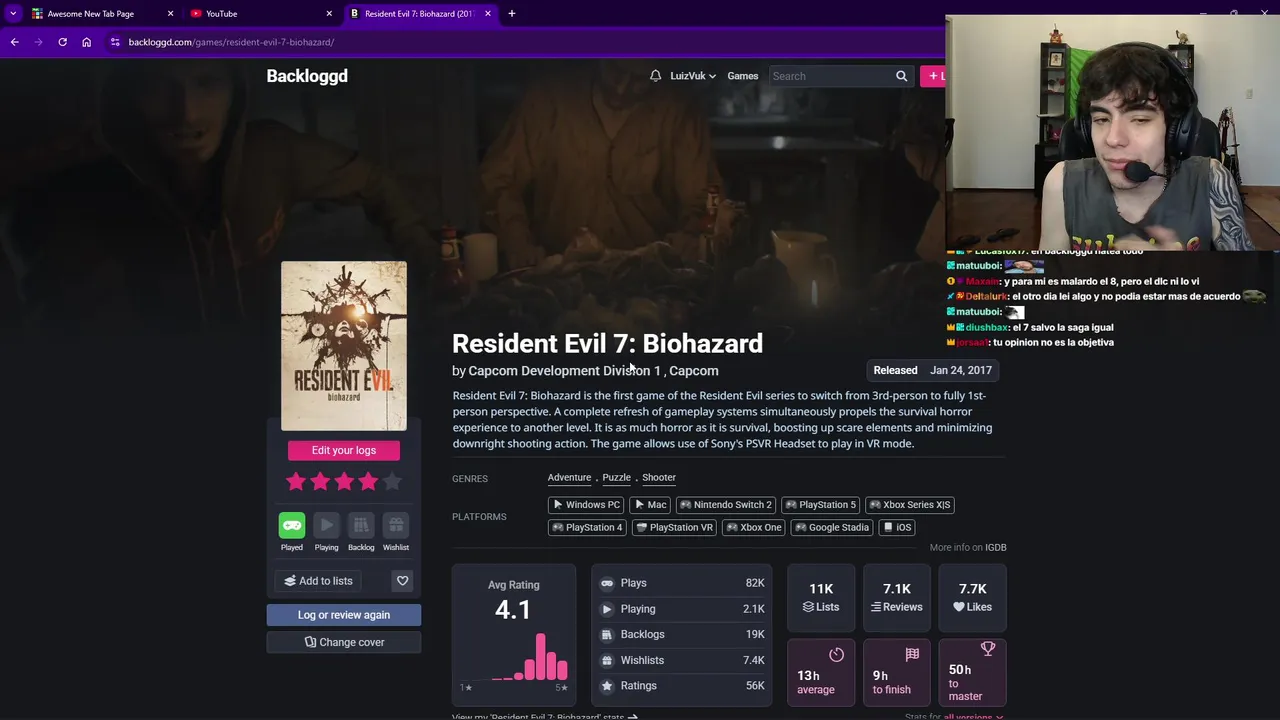Click the address bar URL
1280x720 pixels.
[x=231, y=42]
